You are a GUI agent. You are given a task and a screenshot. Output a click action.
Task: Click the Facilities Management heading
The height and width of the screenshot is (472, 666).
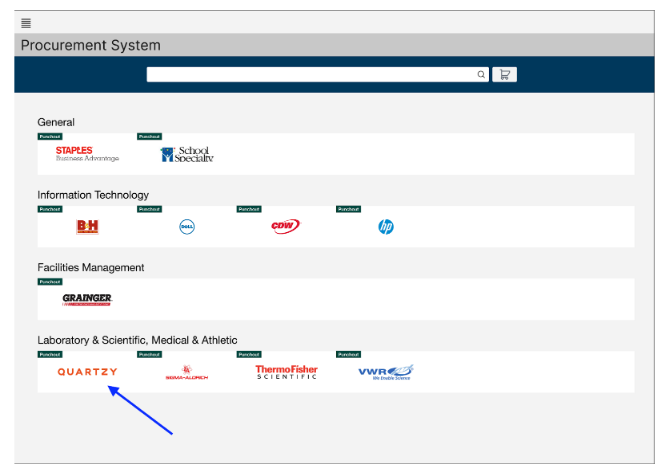pyautogui.click(x=90, y=268)
